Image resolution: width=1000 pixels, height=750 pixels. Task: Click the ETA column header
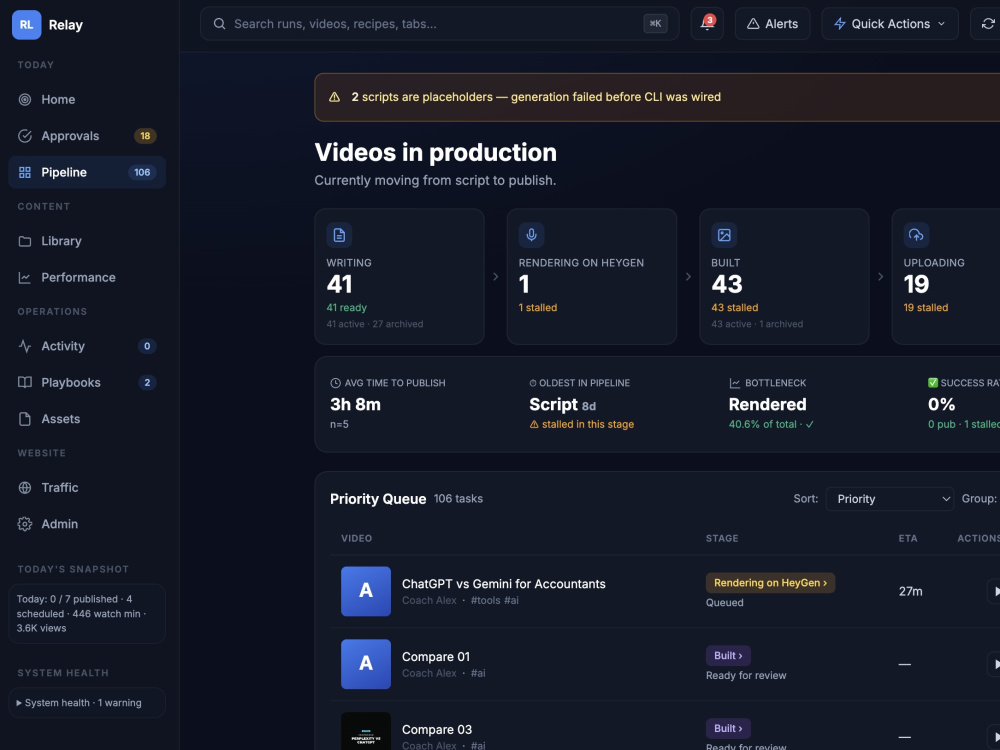click(908, 538)
